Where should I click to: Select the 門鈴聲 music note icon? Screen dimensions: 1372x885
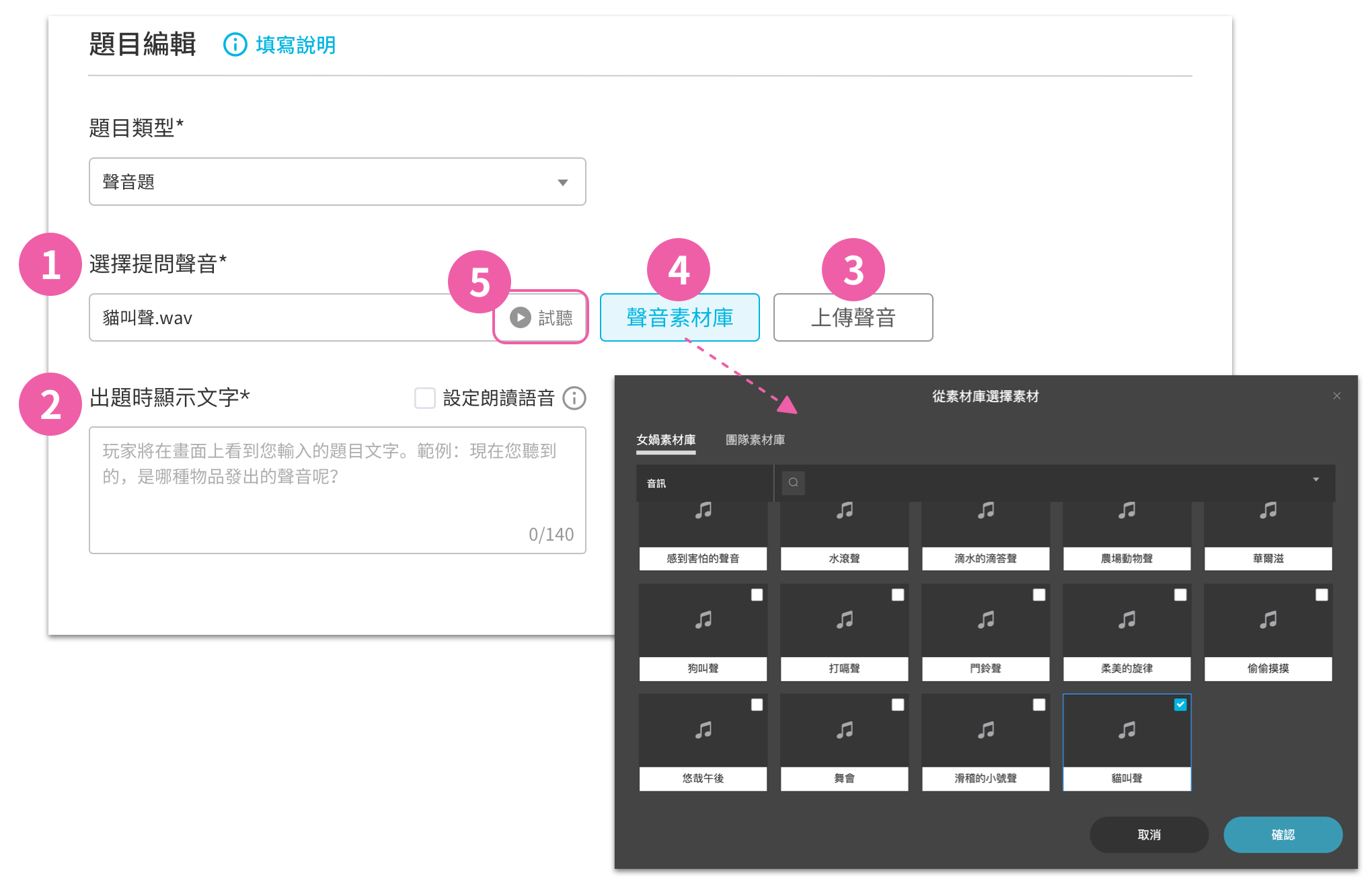coord(986,619)
